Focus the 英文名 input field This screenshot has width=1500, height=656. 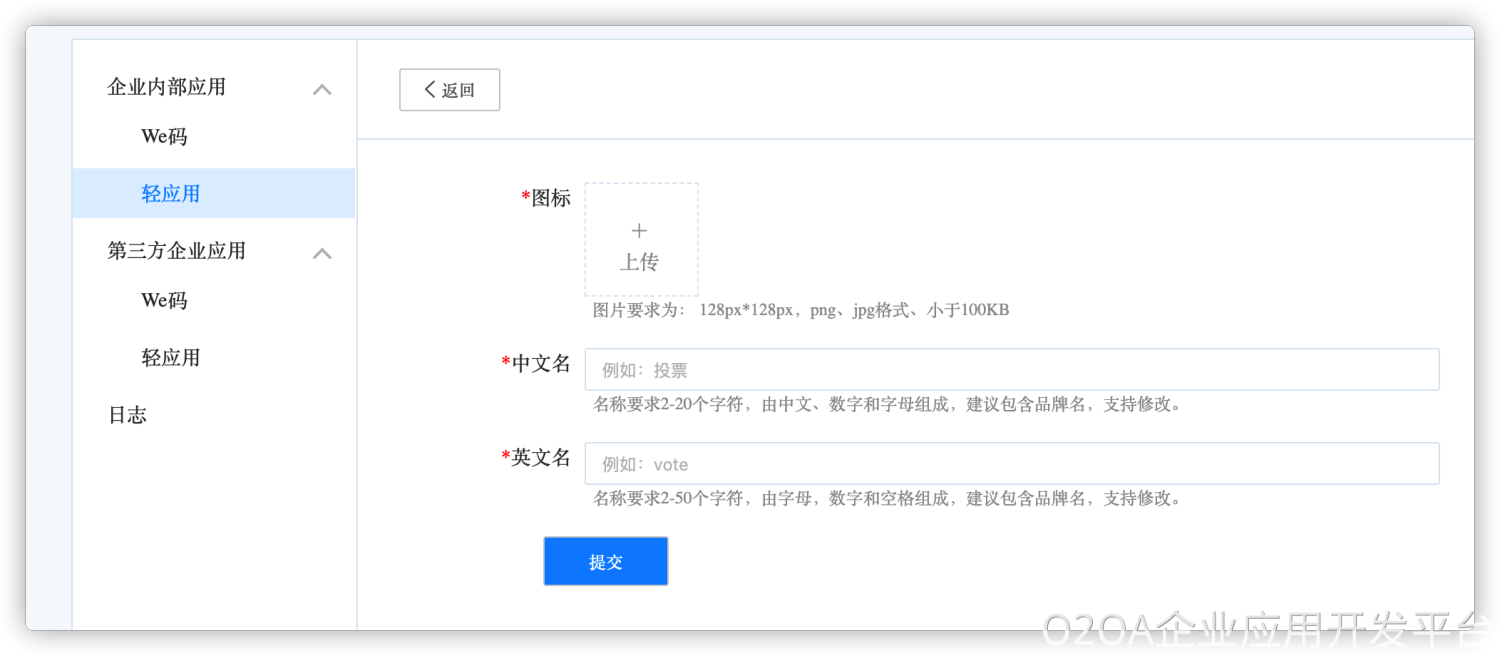1011,464
